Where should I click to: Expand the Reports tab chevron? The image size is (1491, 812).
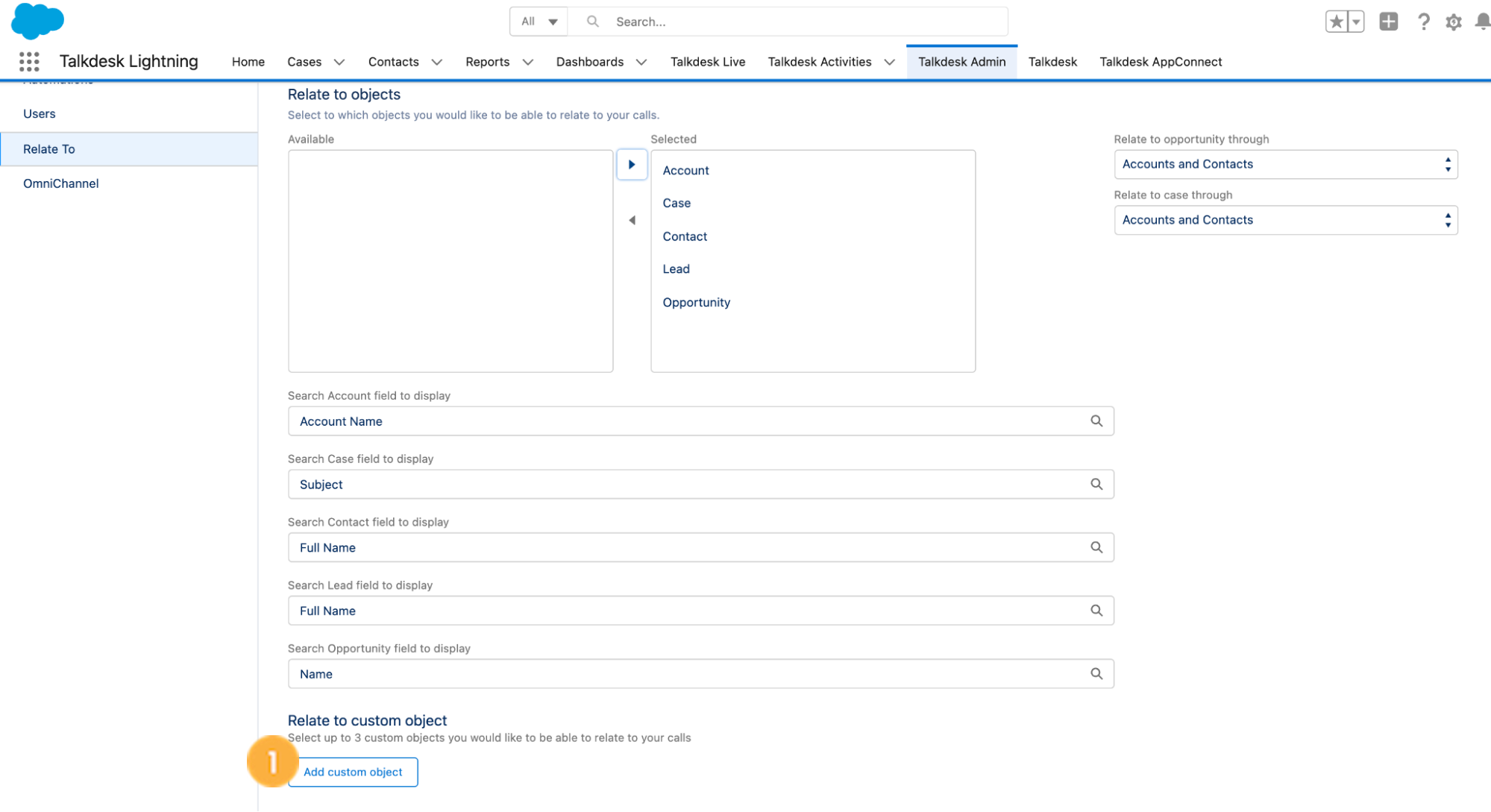[528, 62]
